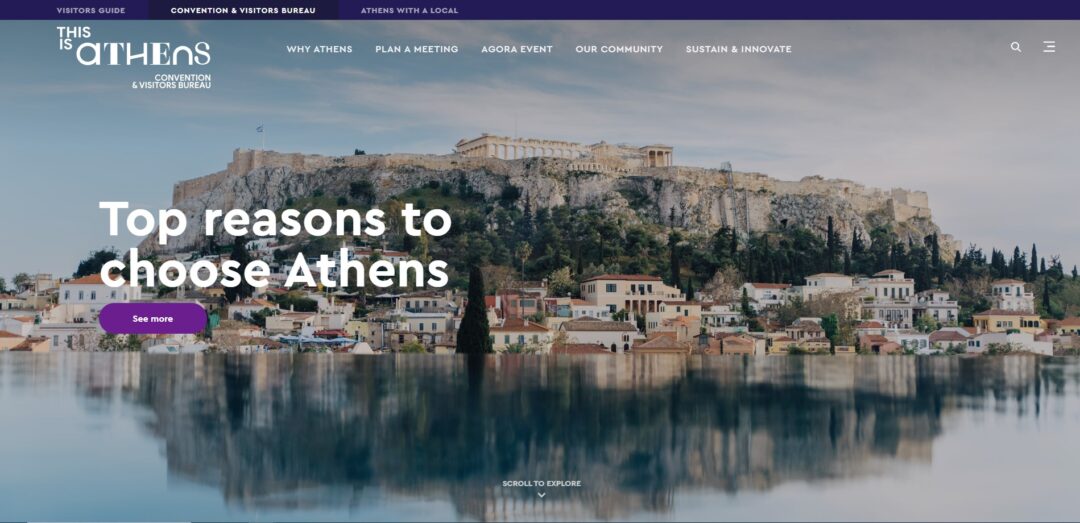
Task: Open the Our Community menu
Action: point(619,49)
